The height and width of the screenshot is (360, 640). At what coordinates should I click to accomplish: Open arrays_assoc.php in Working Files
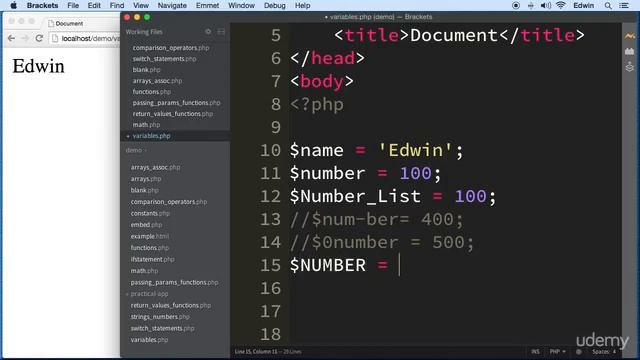pyautogui.click(x=157, y=81)
